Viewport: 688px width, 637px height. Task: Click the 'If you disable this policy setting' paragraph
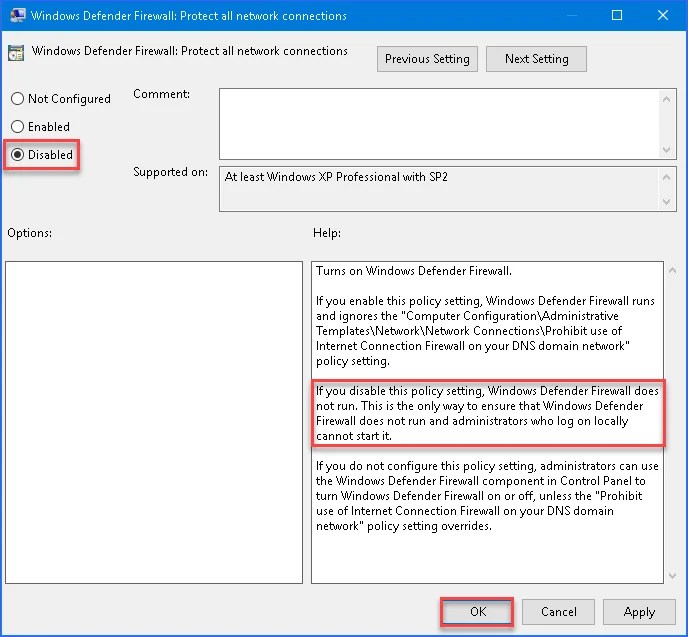tap(487, 413)
